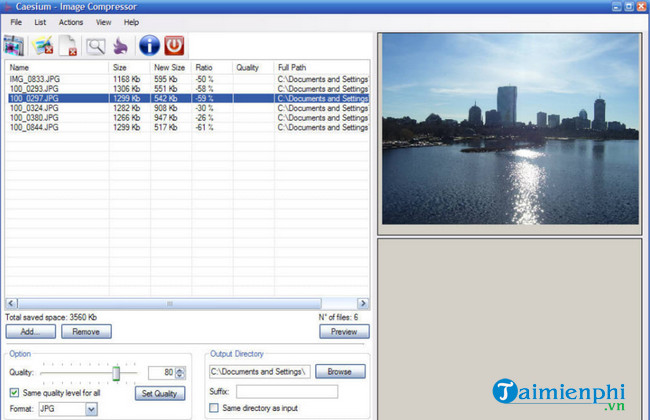Click the Full Path column header

click(322, 68)
